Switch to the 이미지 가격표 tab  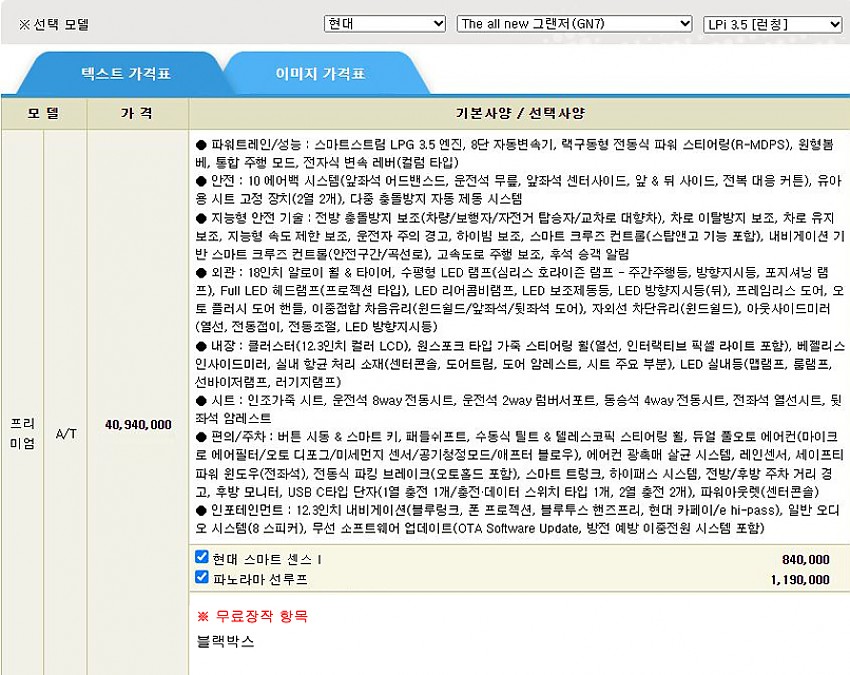[320, 74]
